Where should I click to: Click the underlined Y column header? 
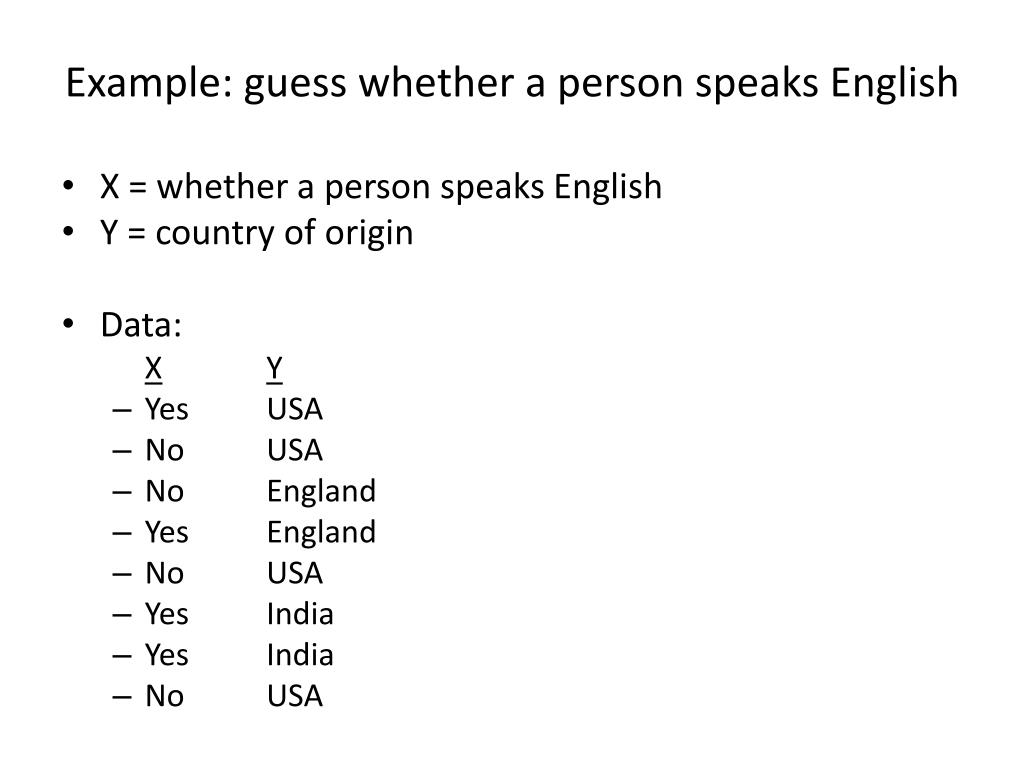click(274, 370)
